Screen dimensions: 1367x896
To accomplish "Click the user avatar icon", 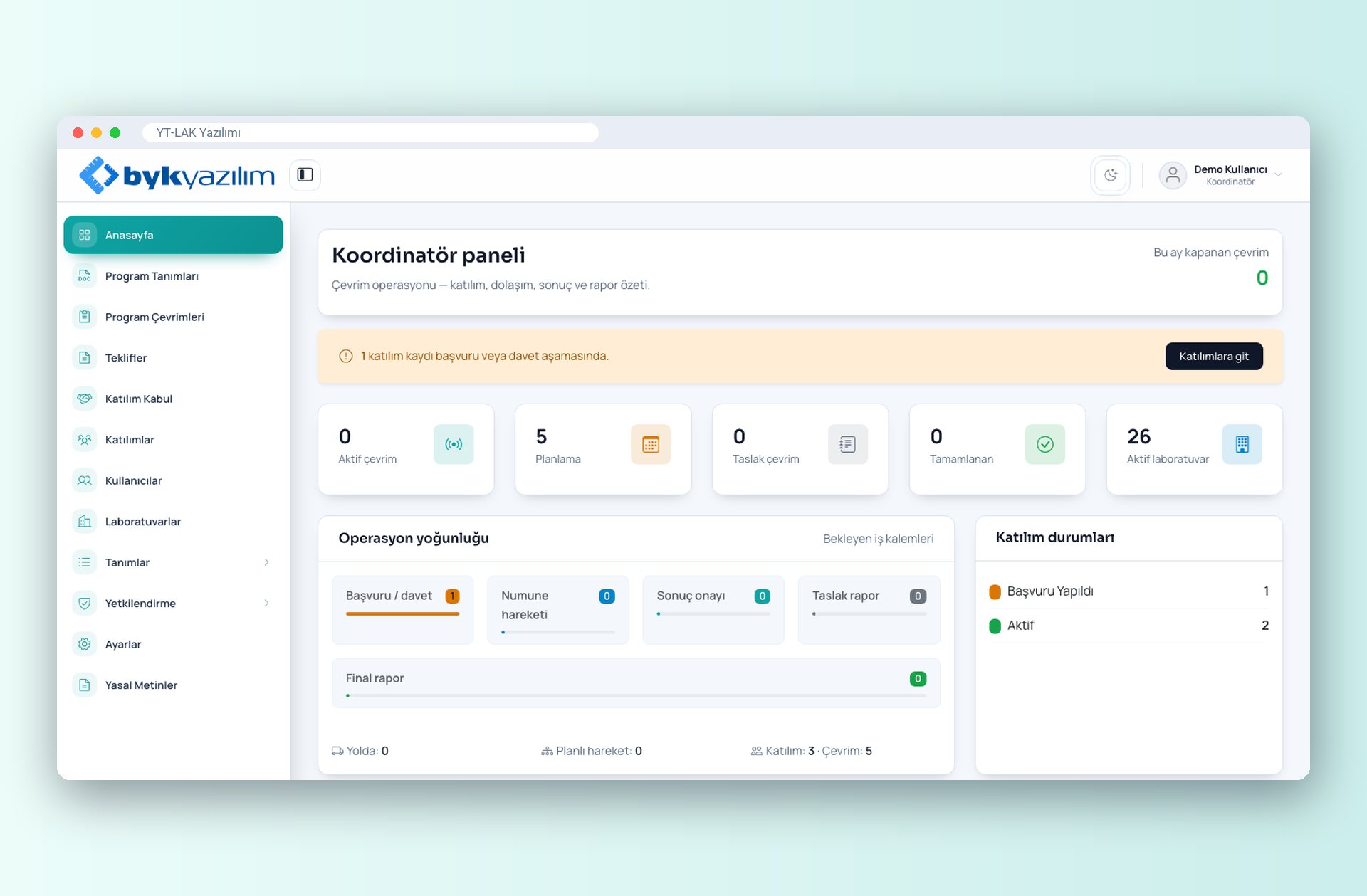I will click(x=1173, y=175).
